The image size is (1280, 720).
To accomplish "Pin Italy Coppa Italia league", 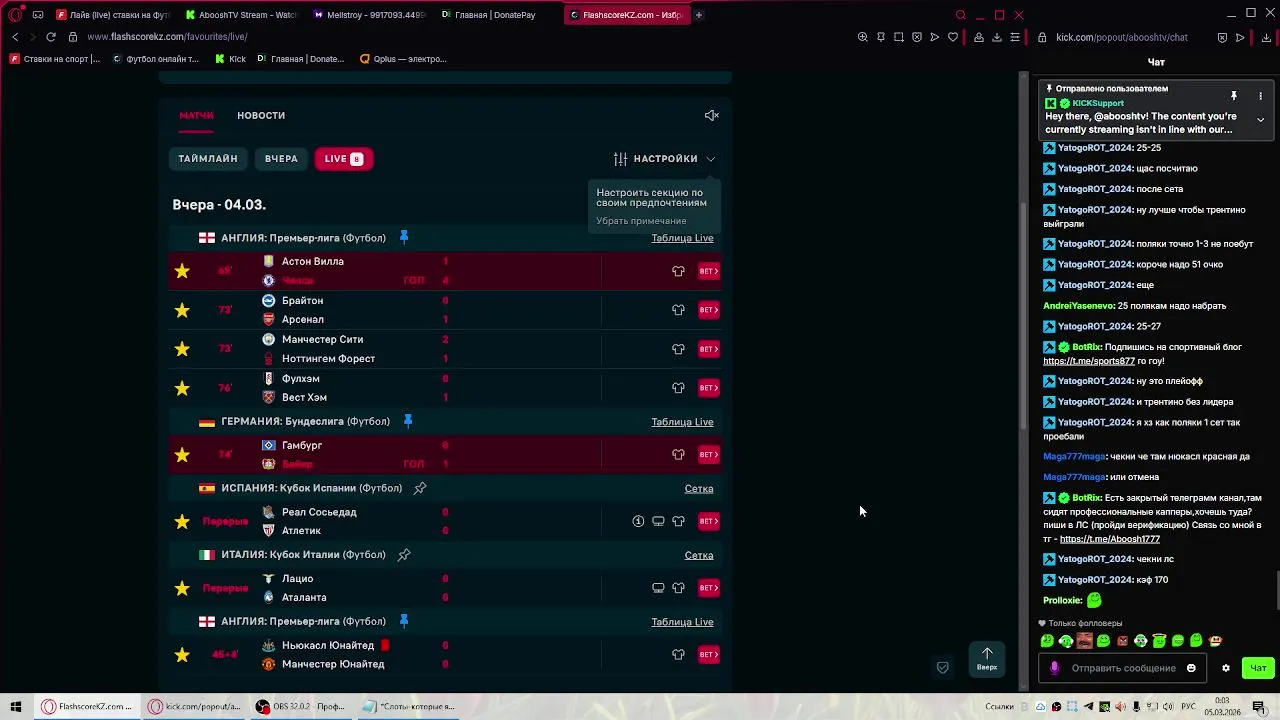I will [x=404, y=554].
